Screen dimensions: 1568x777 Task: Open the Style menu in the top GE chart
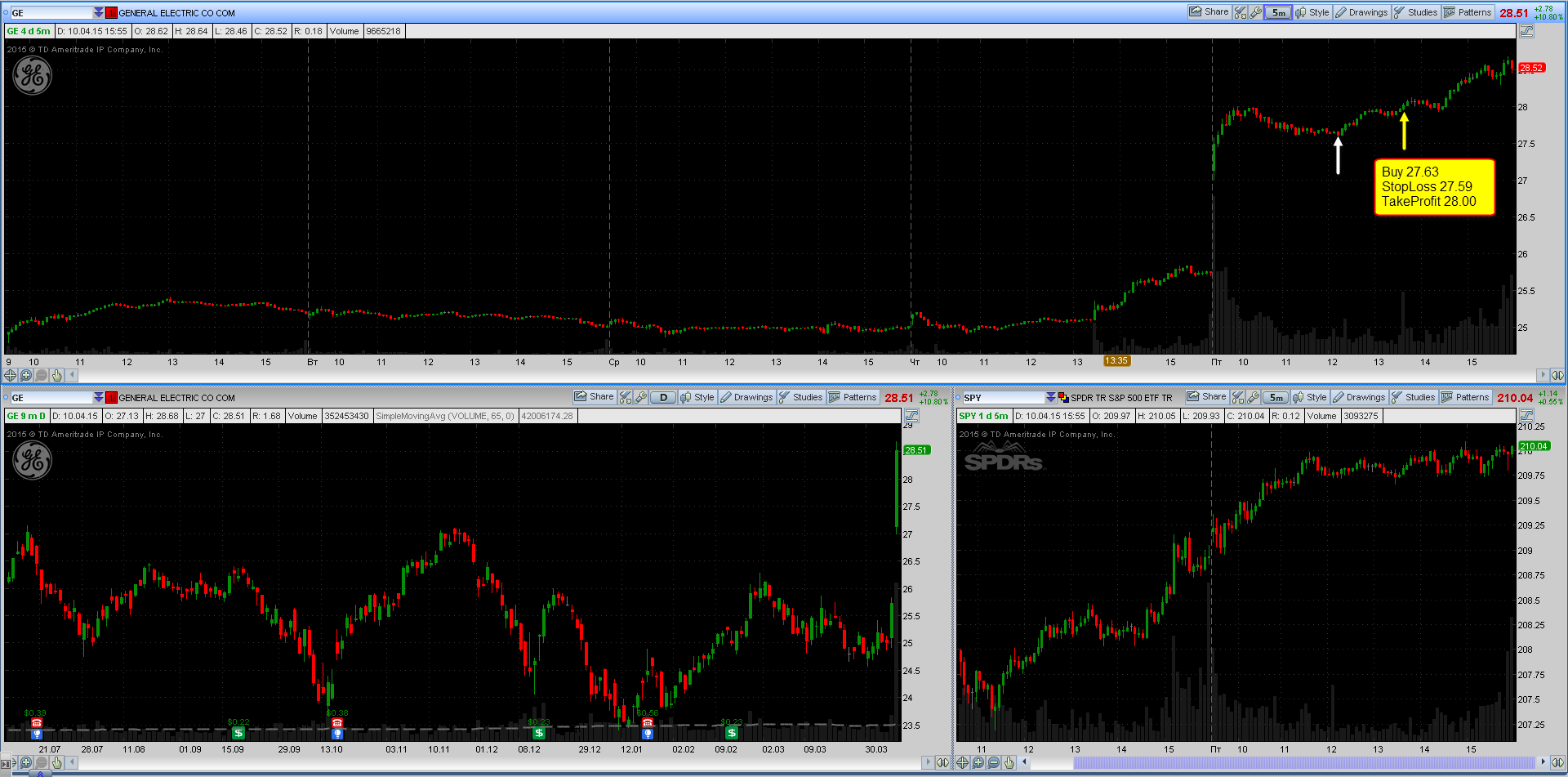coord(1312,12)
